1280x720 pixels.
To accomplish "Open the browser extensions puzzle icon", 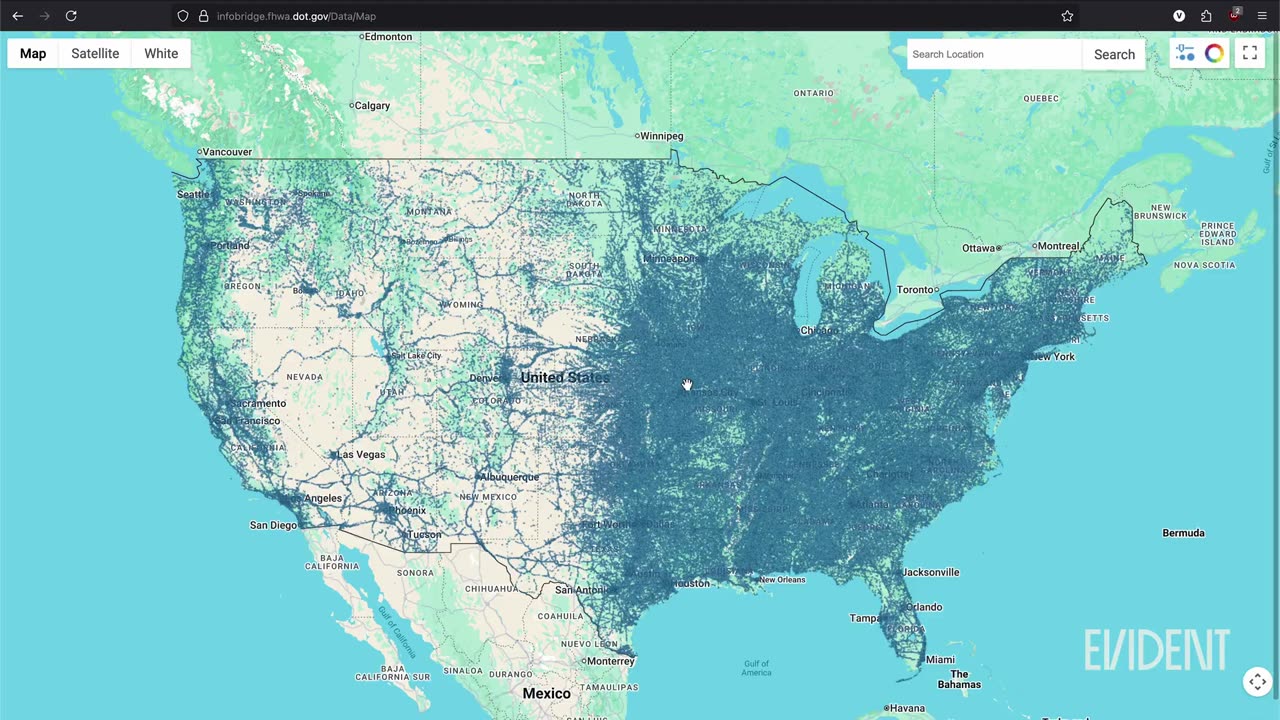I will 1207,16.
